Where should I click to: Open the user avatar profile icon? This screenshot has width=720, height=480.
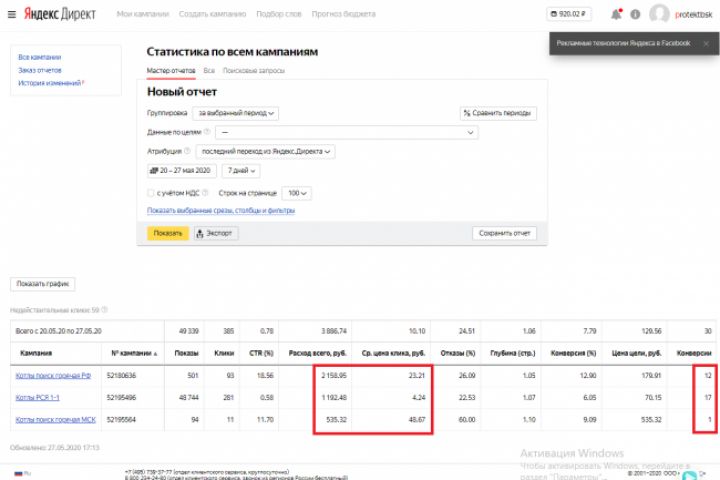[x=659, y=14]
